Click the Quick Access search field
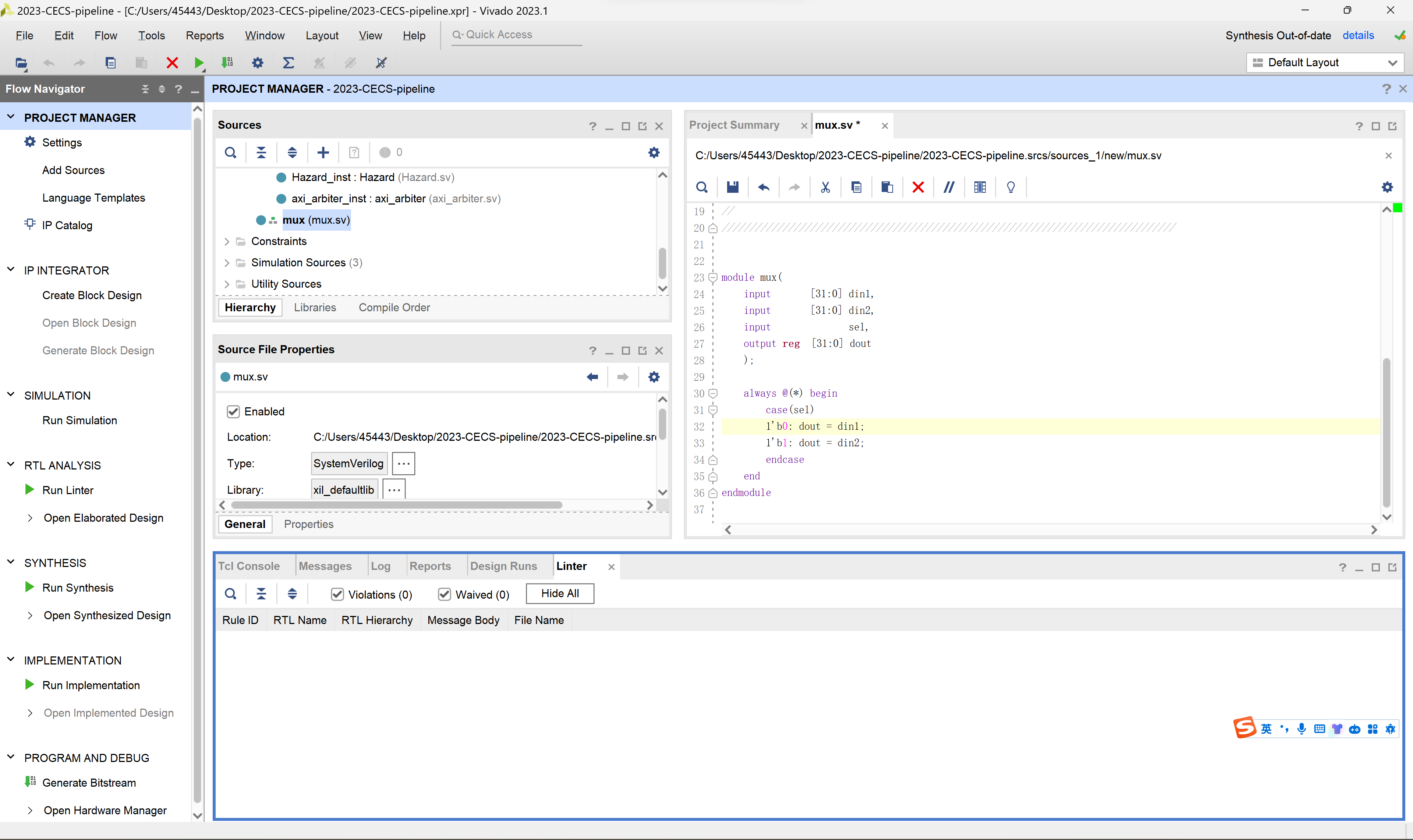This screenshot has height=840, width=1413. (516, 35)
